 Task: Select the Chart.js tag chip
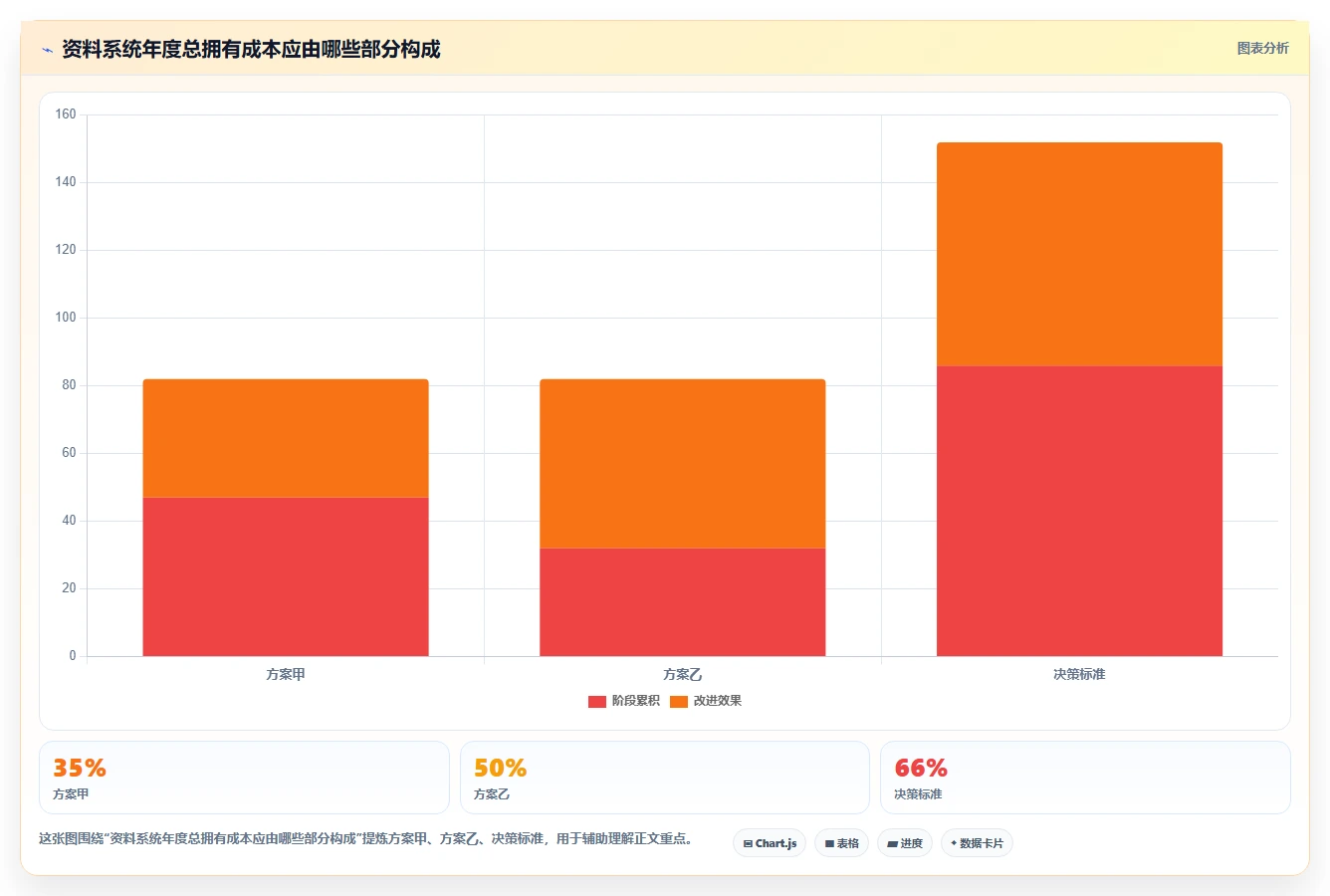(x=770, y=843)
